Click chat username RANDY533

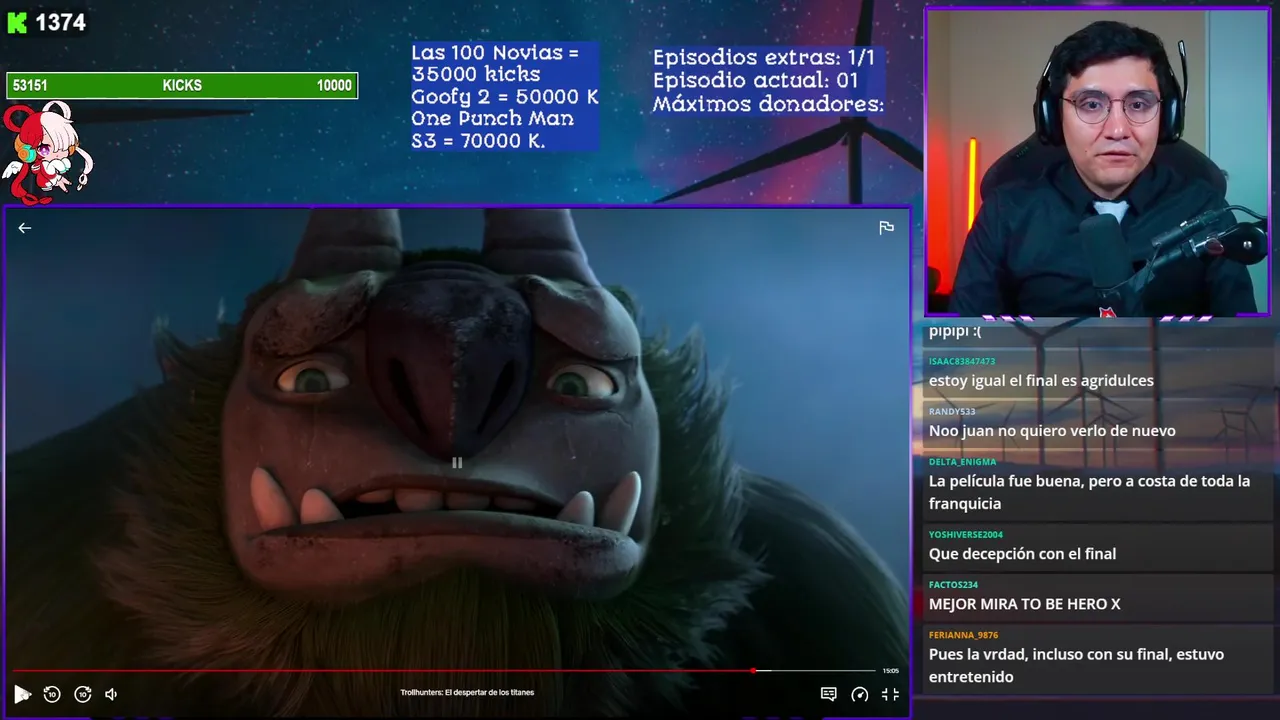[x=952, y=411]
